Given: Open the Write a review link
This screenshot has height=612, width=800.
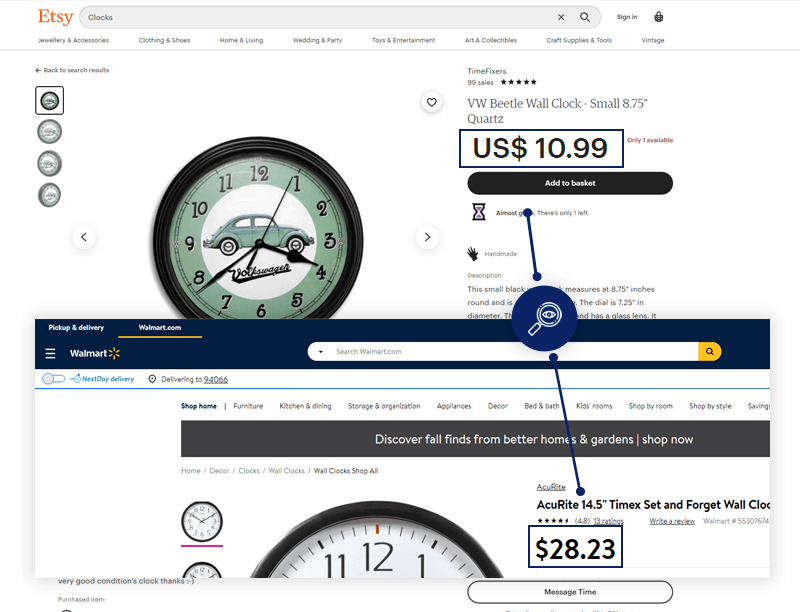Looking at the screenshot, I should (672, 521).
